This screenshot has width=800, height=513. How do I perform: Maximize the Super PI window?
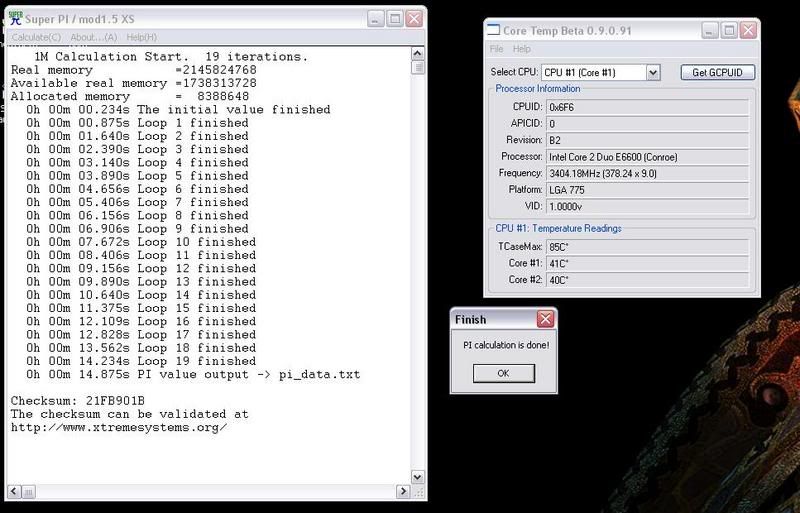tap(395, 19)
